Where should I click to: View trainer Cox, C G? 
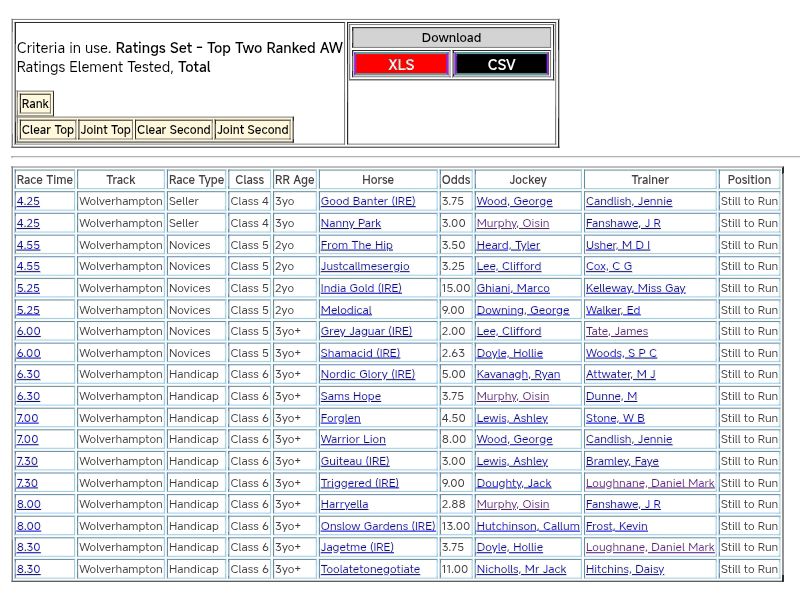[x=608, y=267]
